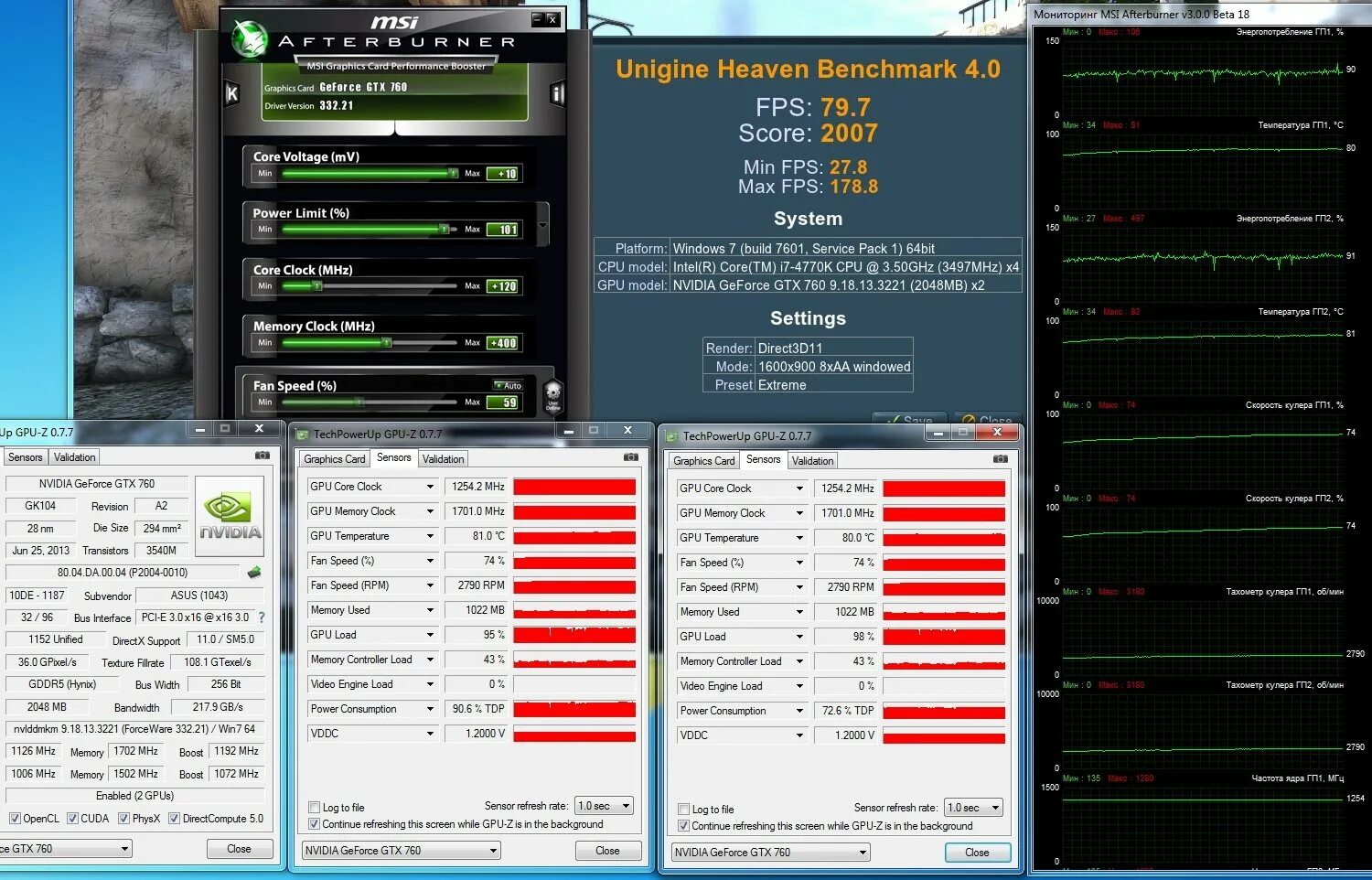Open Validation tab in right GPU-Z
This screenshot has width=1372, height=880.
pos(813,461)
